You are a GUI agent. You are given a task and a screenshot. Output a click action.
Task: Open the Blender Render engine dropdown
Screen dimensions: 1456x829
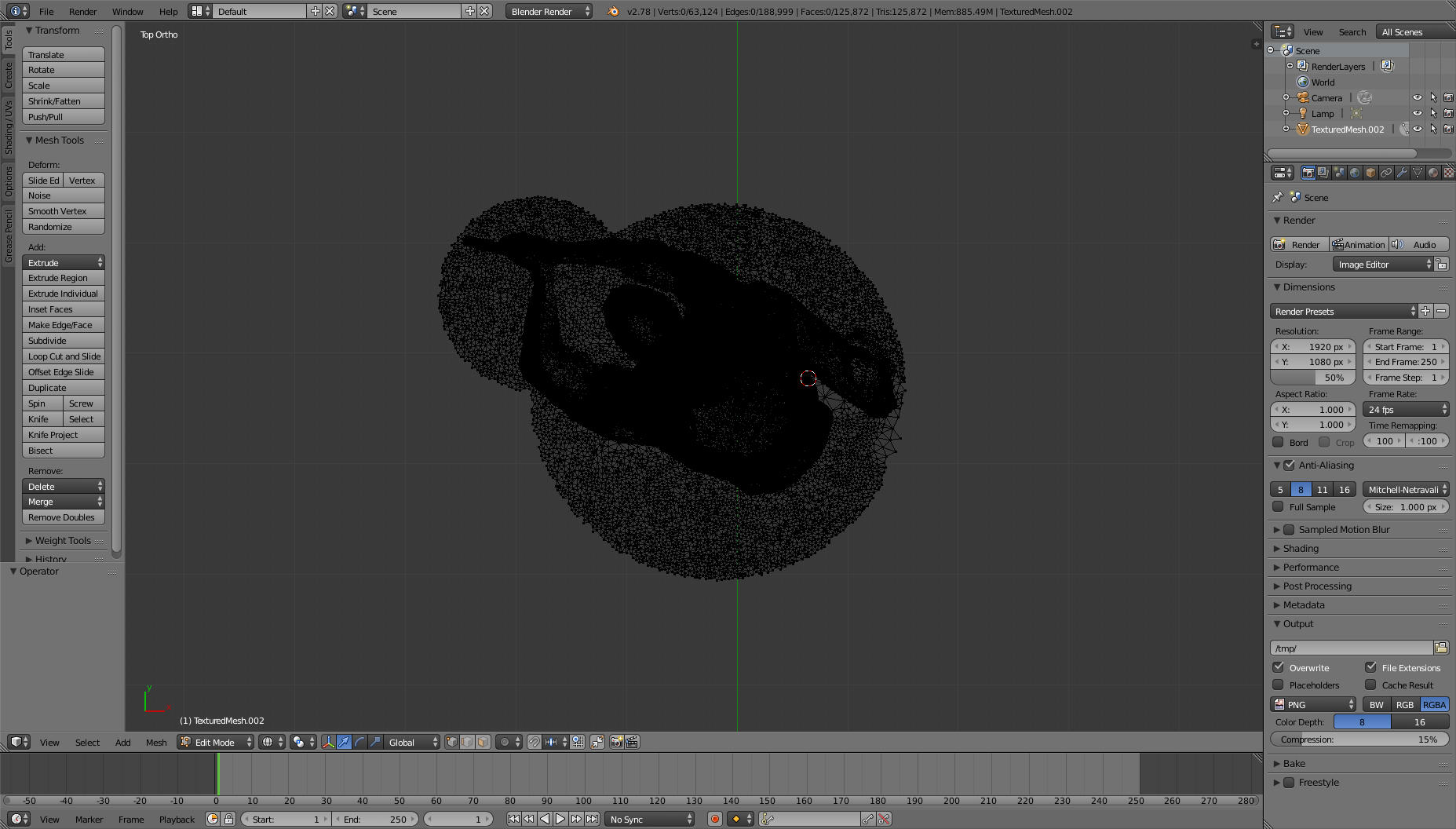click(549, 11)
